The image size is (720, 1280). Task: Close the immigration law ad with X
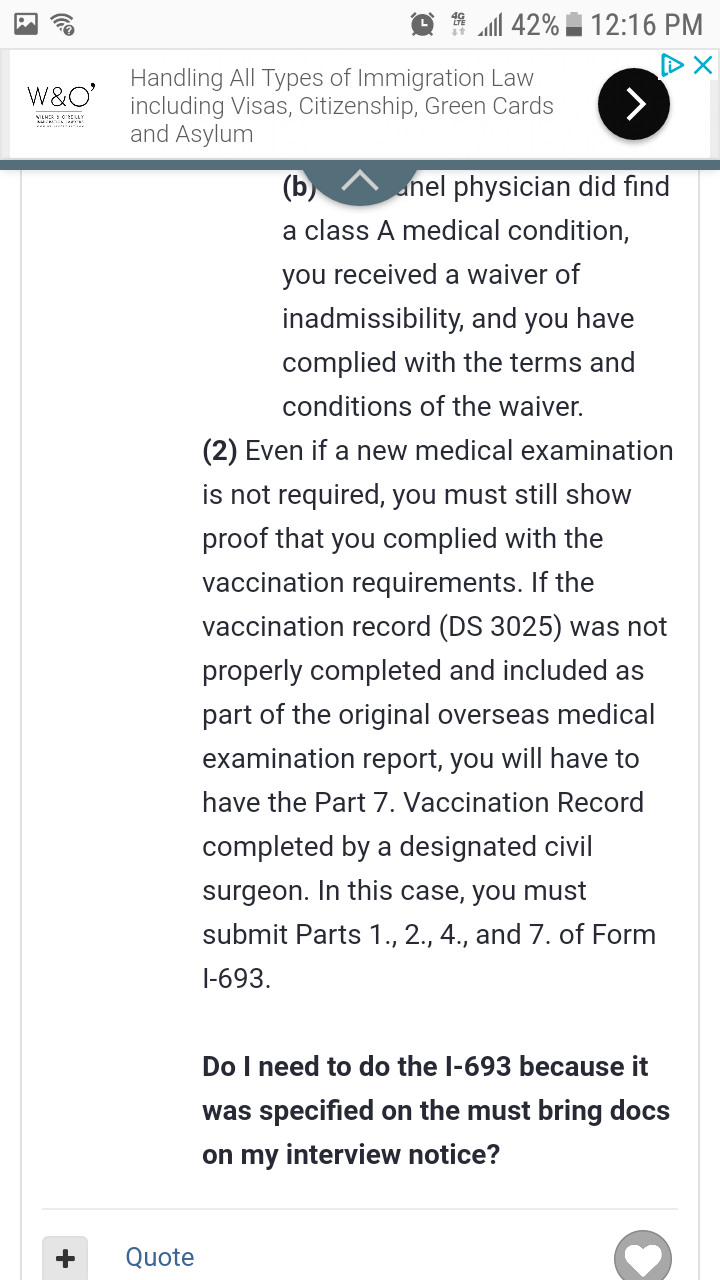pos(703,66)
